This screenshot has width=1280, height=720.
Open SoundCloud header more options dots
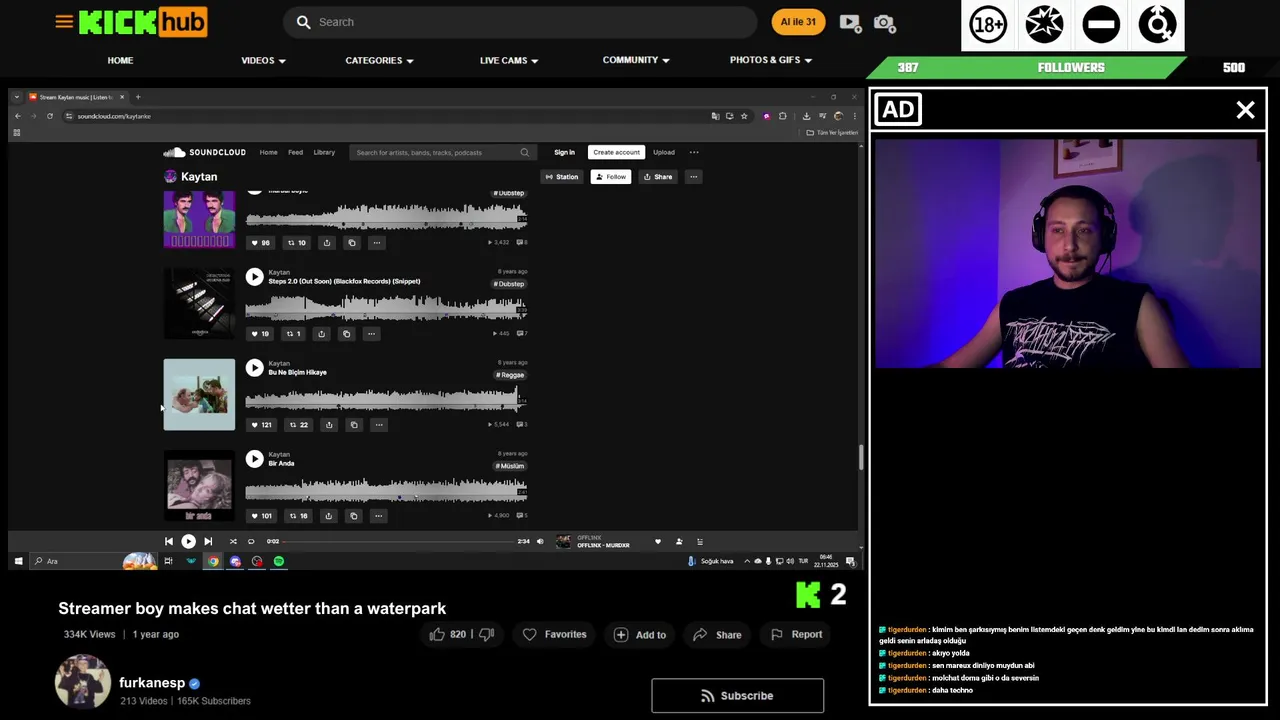pyautogui.click(x=694, y=152)
